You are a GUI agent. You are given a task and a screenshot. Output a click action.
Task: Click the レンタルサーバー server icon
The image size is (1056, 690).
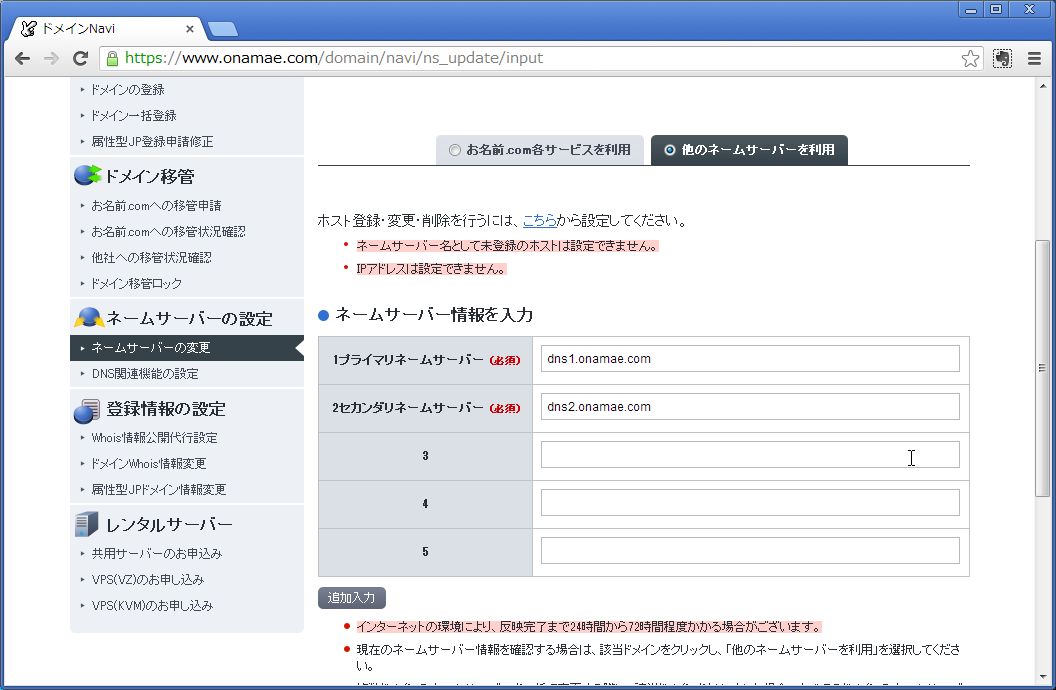click(x=87, y=524)
